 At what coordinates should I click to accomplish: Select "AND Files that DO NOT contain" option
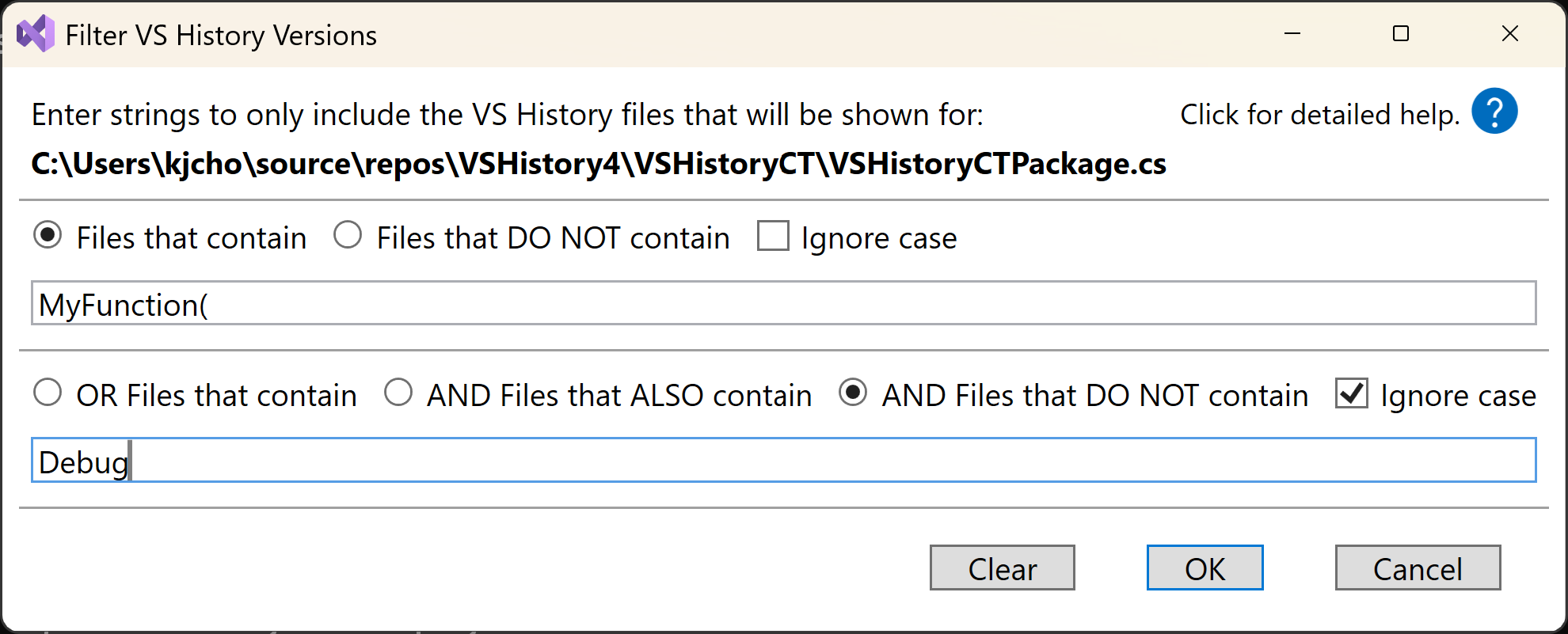[x=853, y=393]
